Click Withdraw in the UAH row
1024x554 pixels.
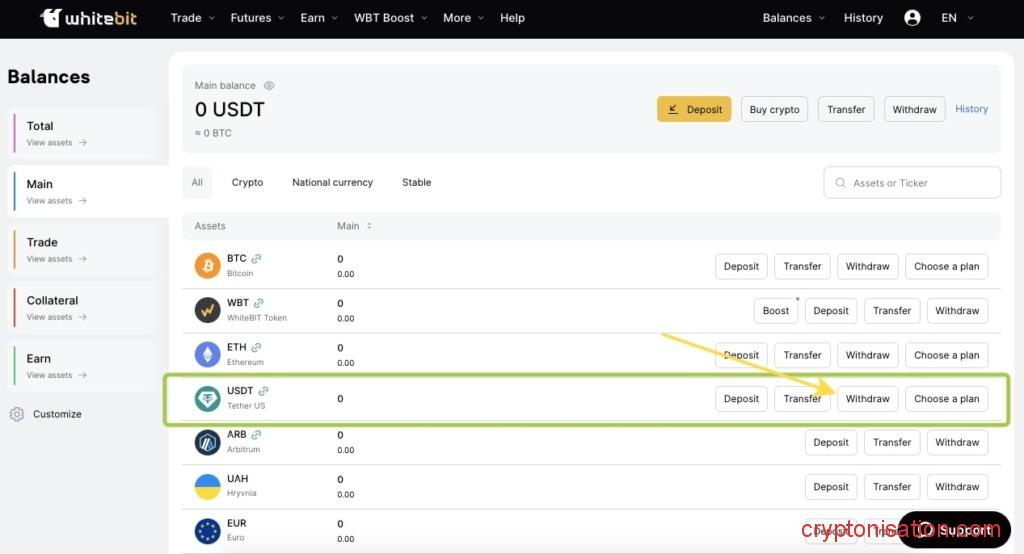pyautogui.click(x=957, y=487)
